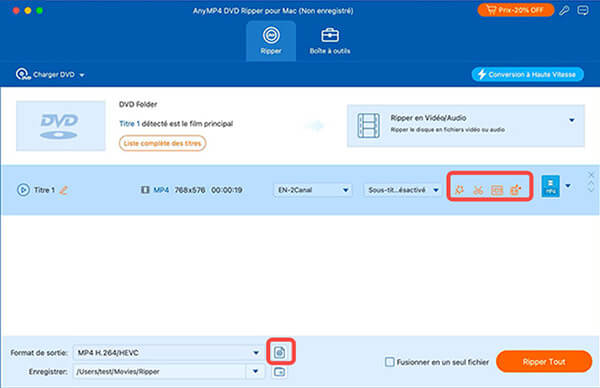600x388 pixels.
Task: Open the Prix-20% OFF offer
Action: click(515, 10)
